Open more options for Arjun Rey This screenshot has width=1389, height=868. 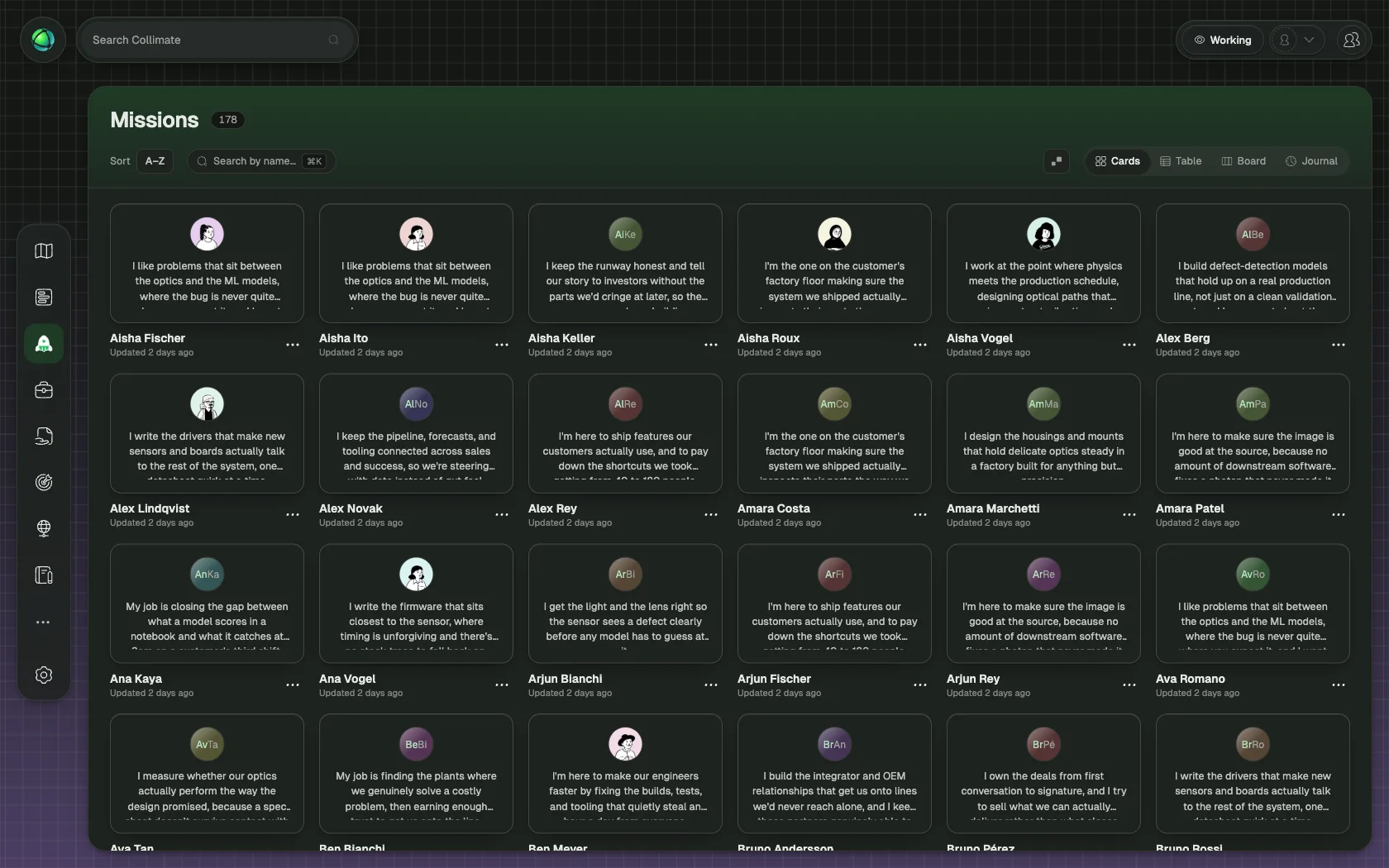click(1129, 685)
